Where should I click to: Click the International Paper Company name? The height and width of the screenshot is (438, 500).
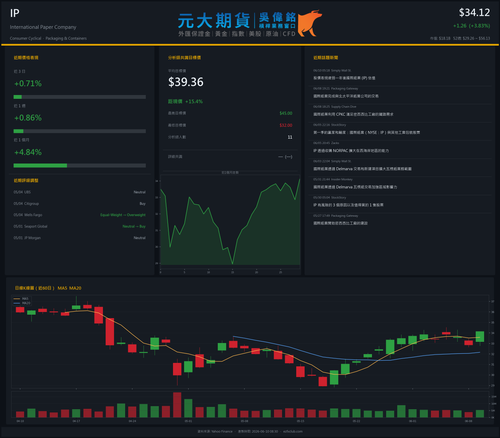click(x=43, y=27)
